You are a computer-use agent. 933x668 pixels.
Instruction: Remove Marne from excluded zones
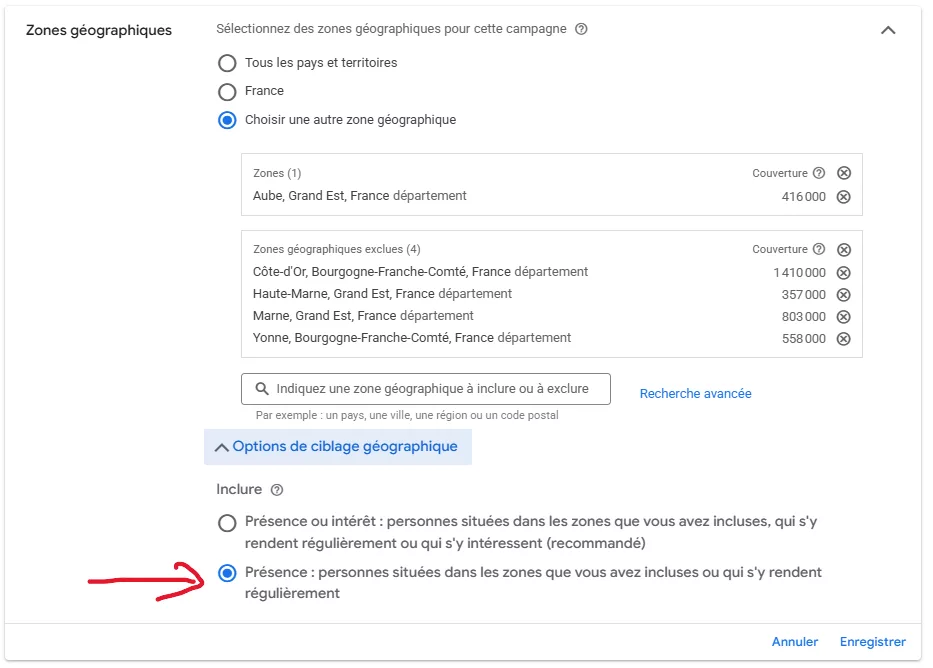[843, 317]
